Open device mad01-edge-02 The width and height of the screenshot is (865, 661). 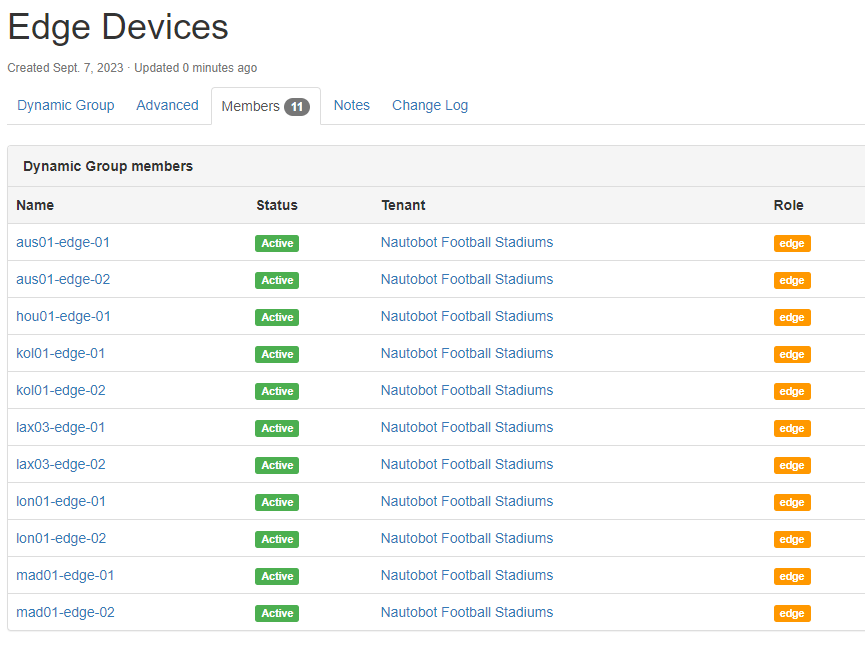tap(65, 612)
